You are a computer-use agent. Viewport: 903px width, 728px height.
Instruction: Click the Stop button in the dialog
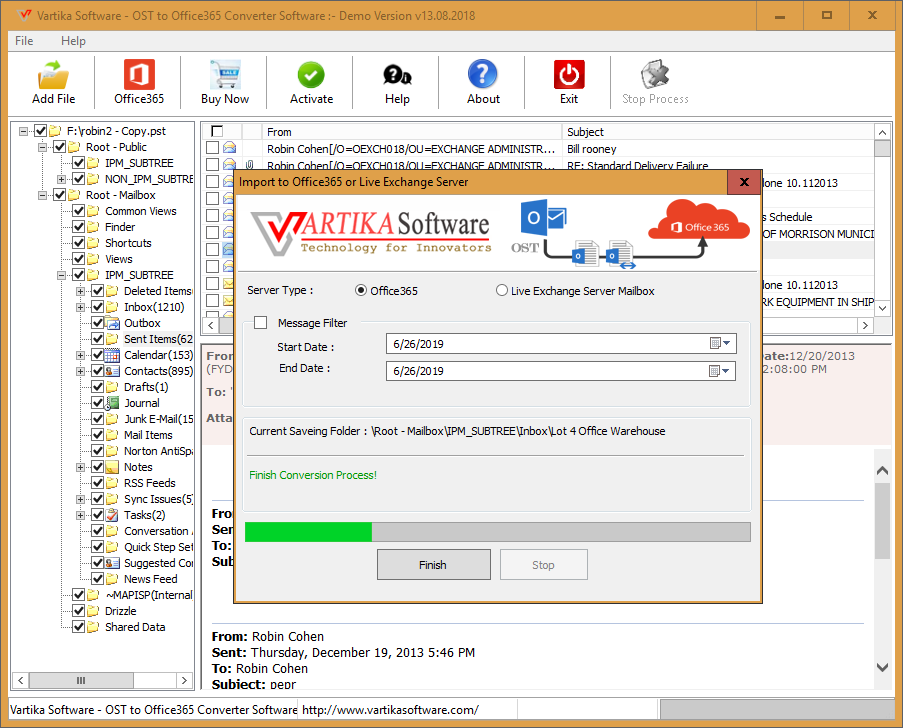(544, 564)
